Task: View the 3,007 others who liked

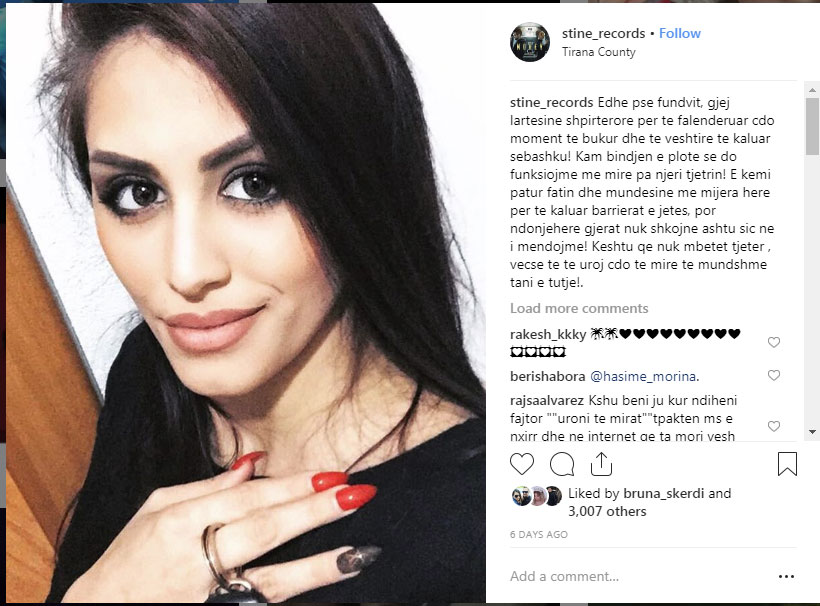Action: [607, 511]
